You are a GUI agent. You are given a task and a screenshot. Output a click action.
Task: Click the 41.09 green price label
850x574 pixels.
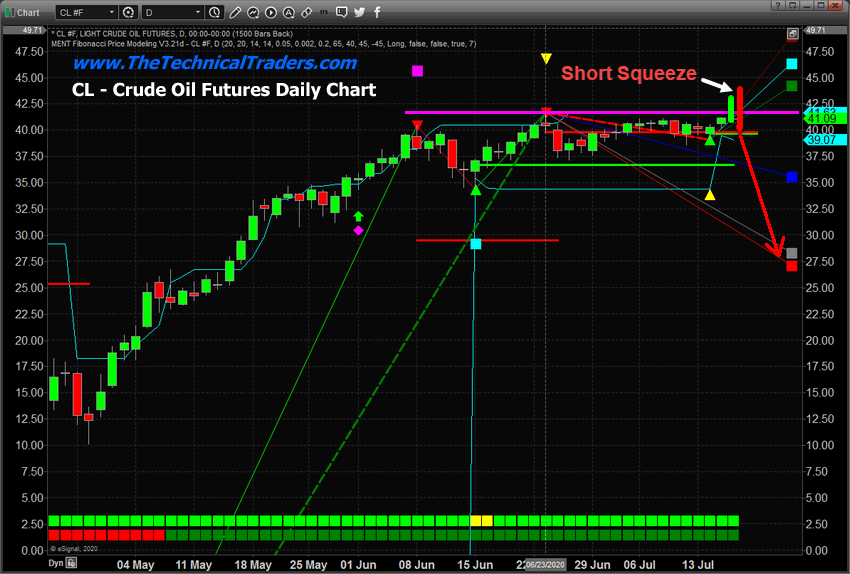823,118
